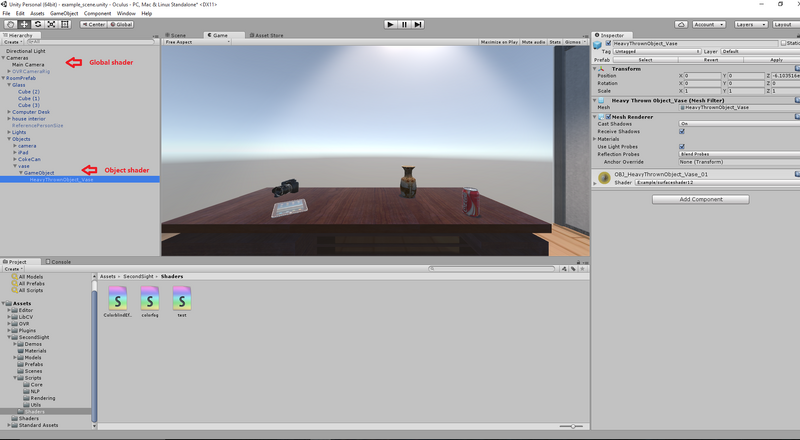Select the iPad object in Hierarchy

pos(23,153)
